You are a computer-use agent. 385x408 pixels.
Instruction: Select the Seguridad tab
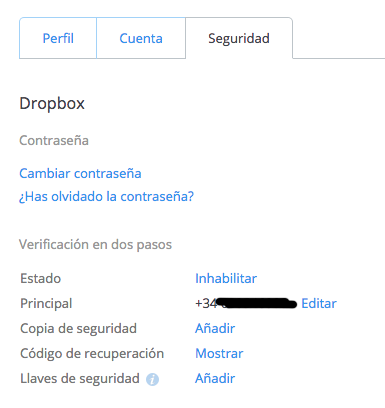coord(239,38)
